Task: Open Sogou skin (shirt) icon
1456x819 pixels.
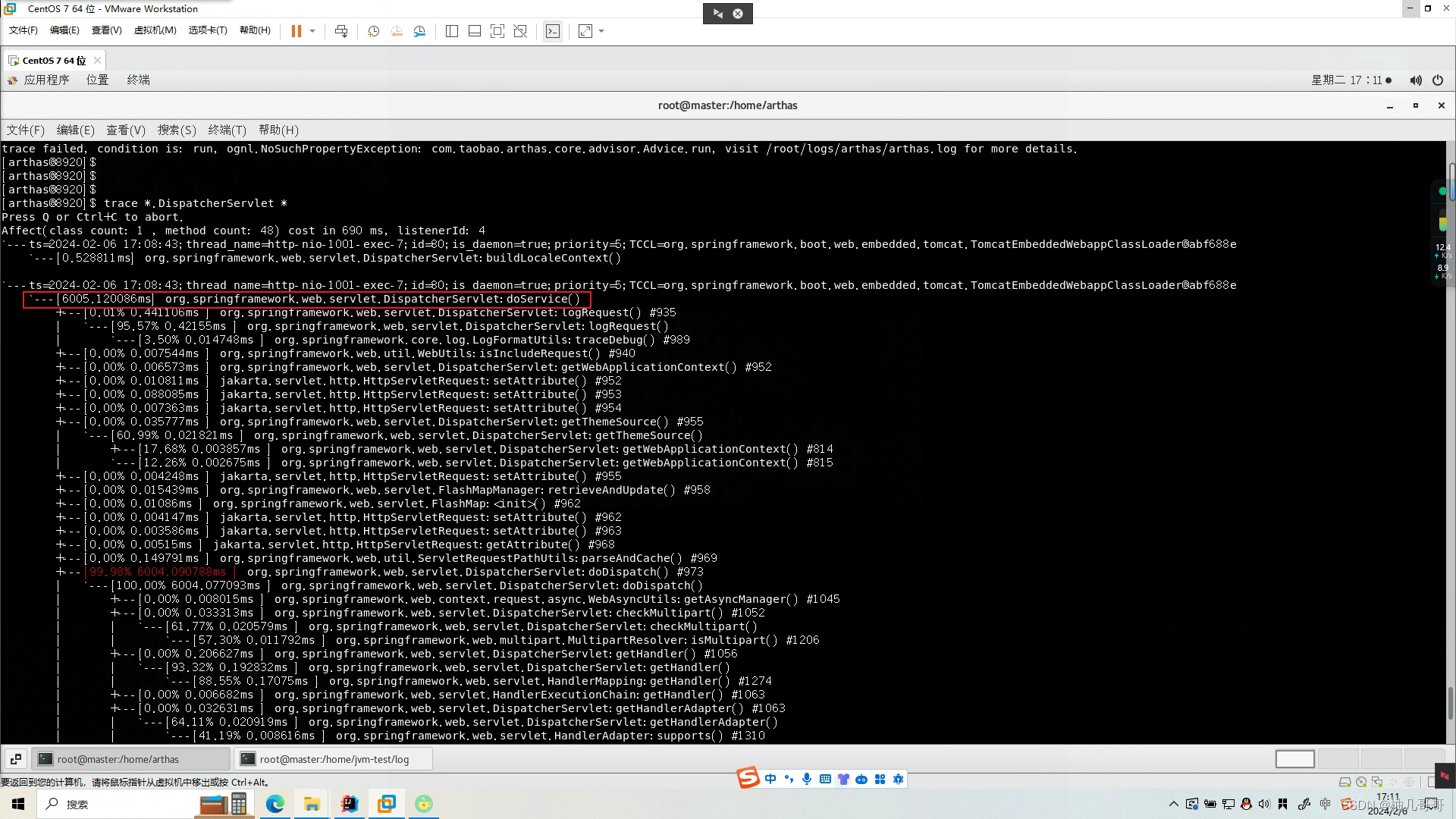Action: [x=843, y=780]
